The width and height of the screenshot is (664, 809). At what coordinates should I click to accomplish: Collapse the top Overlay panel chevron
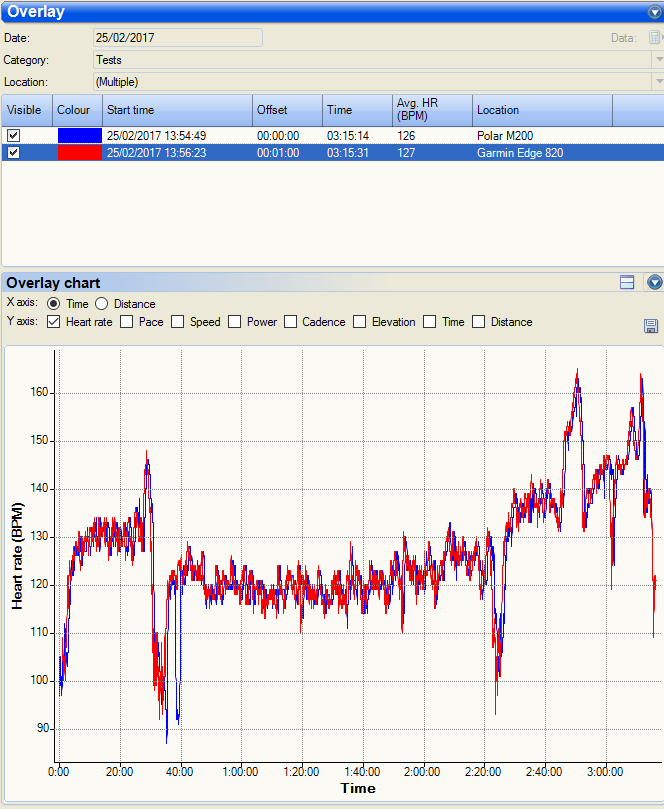654,12
